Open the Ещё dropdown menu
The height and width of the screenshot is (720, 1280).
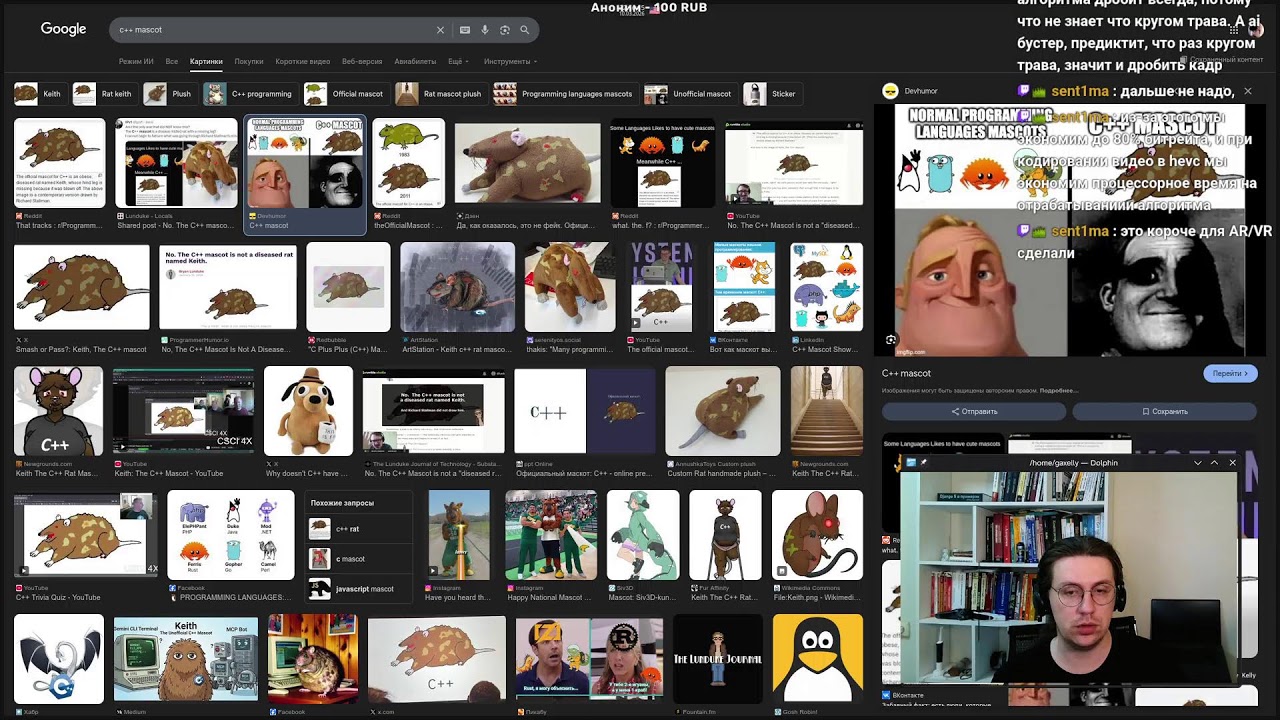(x=457, y=62)
